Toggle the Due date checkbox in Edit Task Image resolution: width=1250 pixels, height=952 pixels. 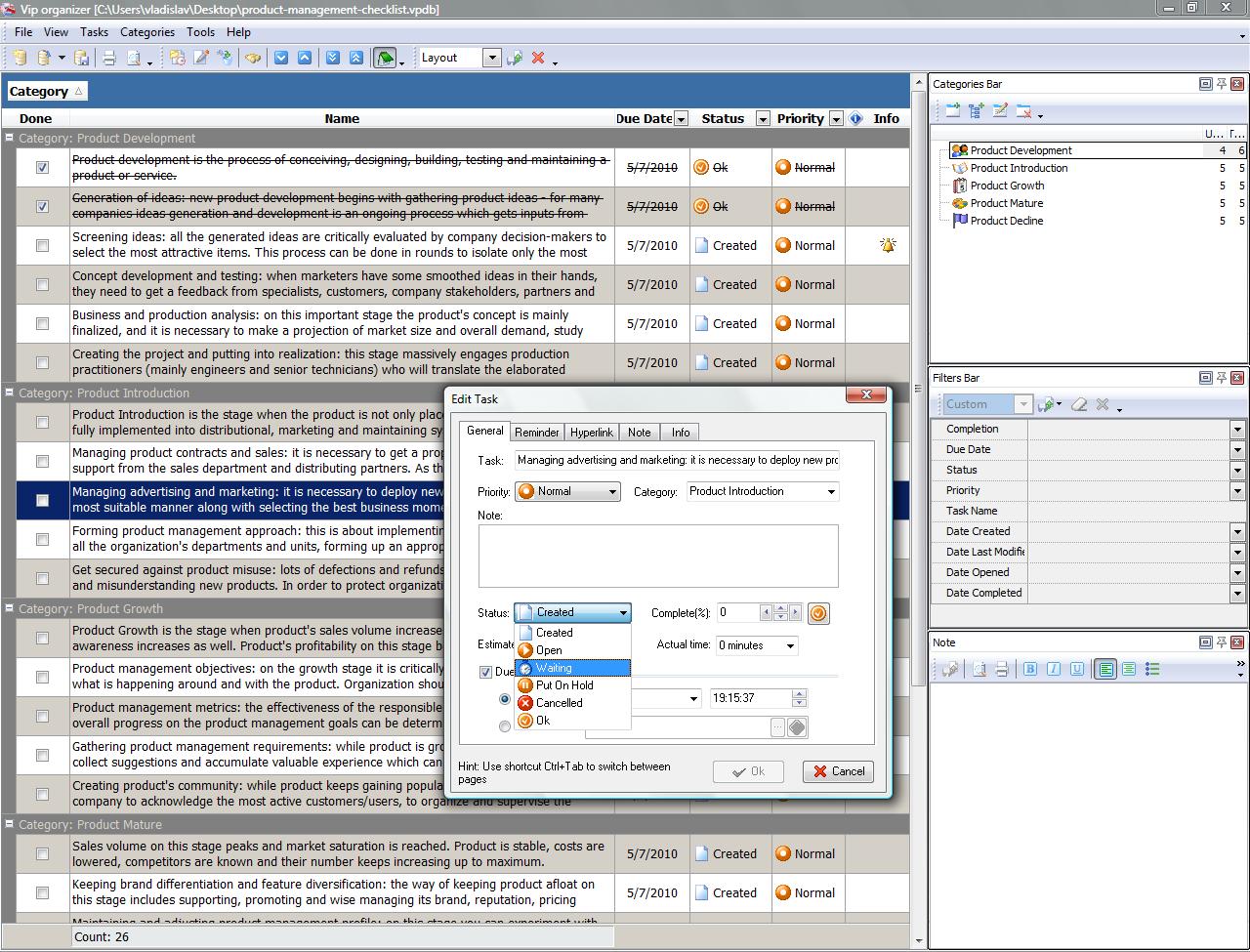pos(485,672)
